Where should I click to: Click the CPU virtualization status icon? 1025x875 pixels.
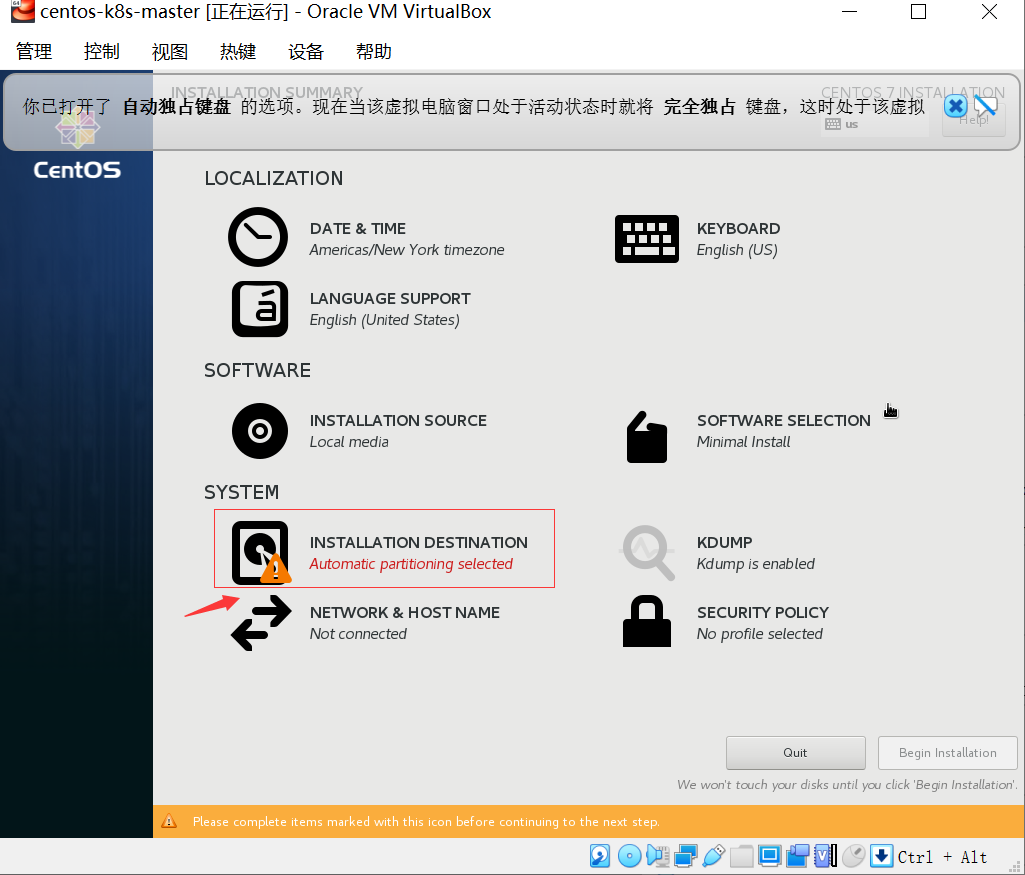826,856
